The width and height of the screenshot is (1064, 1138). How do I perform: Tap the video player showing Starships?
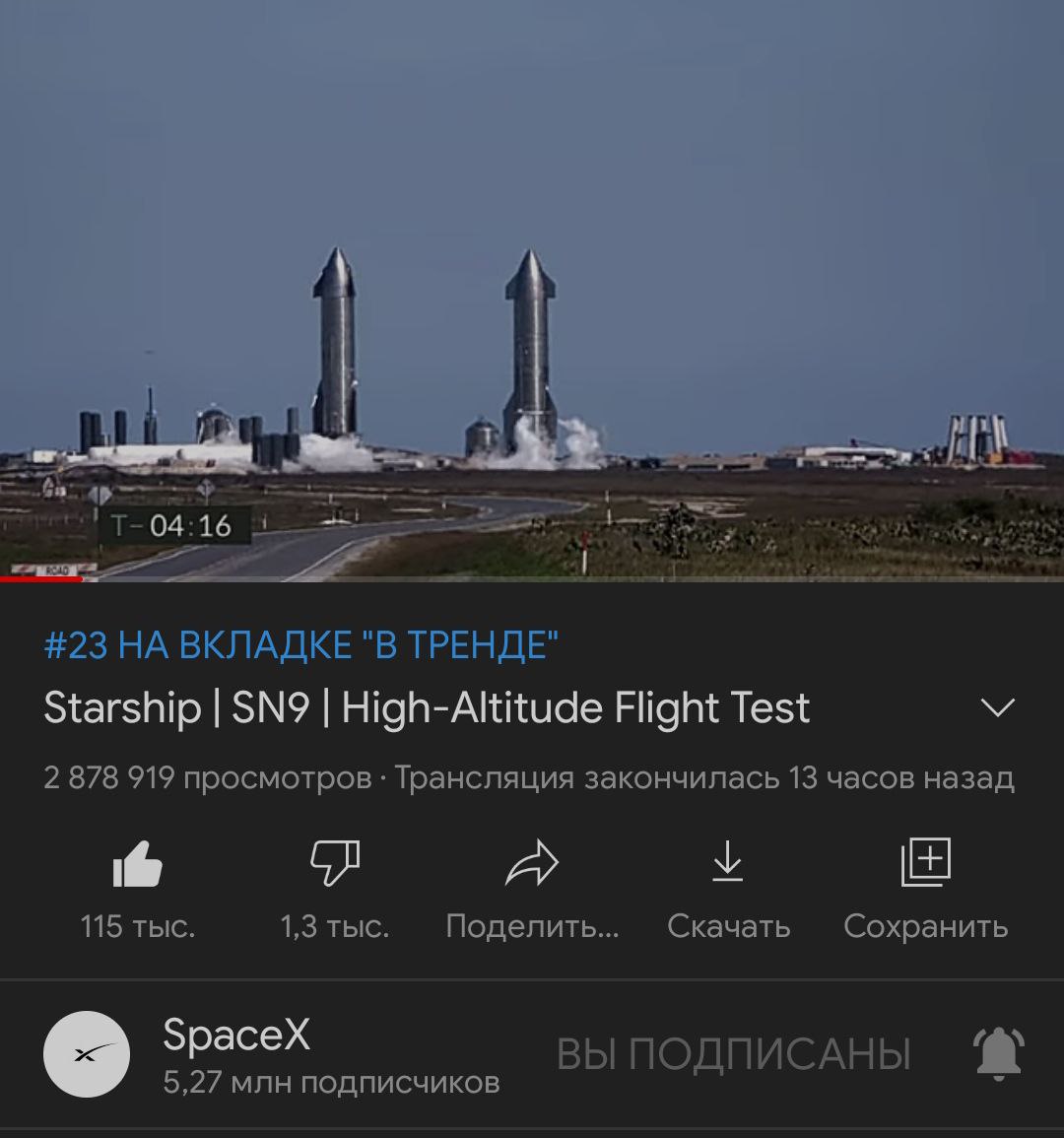pos(532,291)
